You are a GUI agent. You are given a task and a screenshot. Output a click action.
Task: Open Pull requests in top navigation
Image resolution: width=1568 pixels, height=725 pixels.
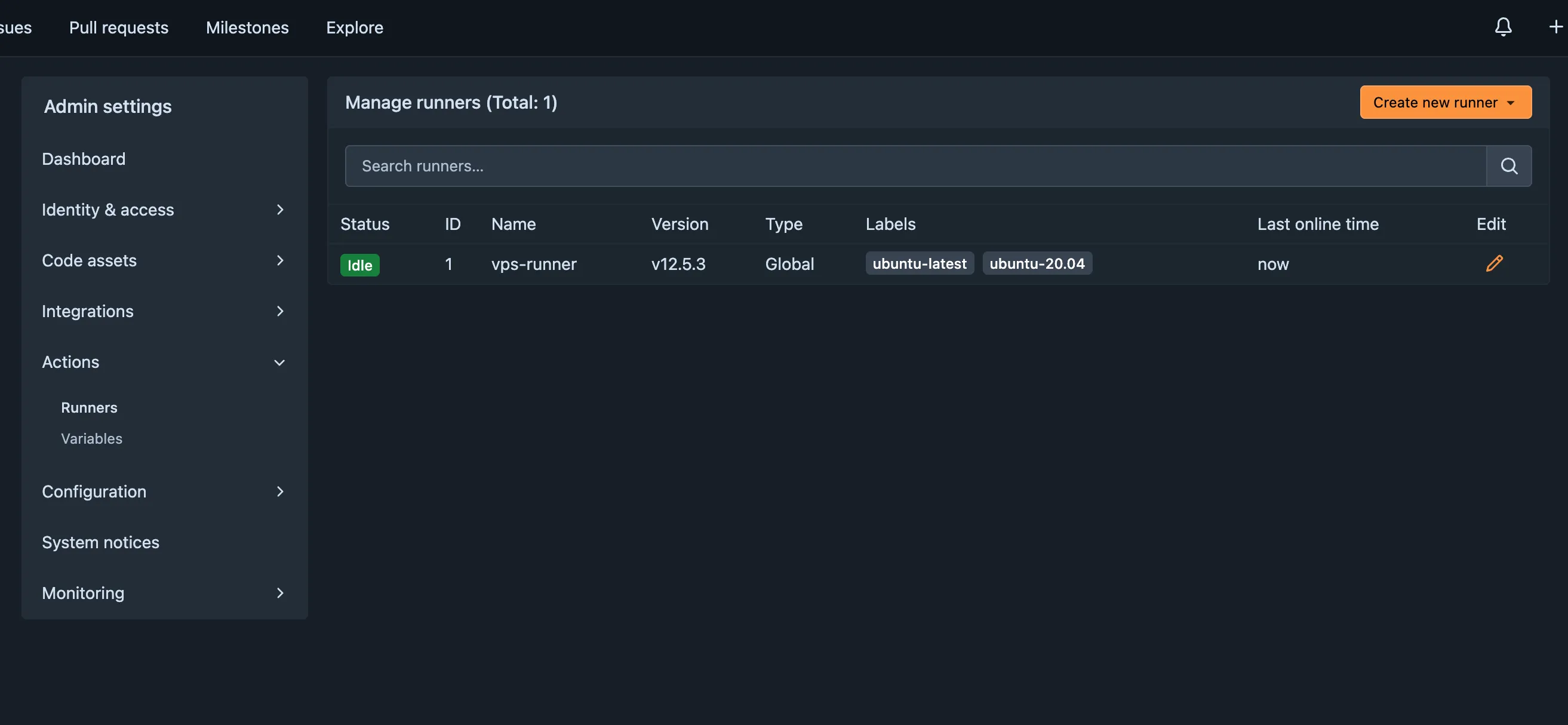point(119,27)
